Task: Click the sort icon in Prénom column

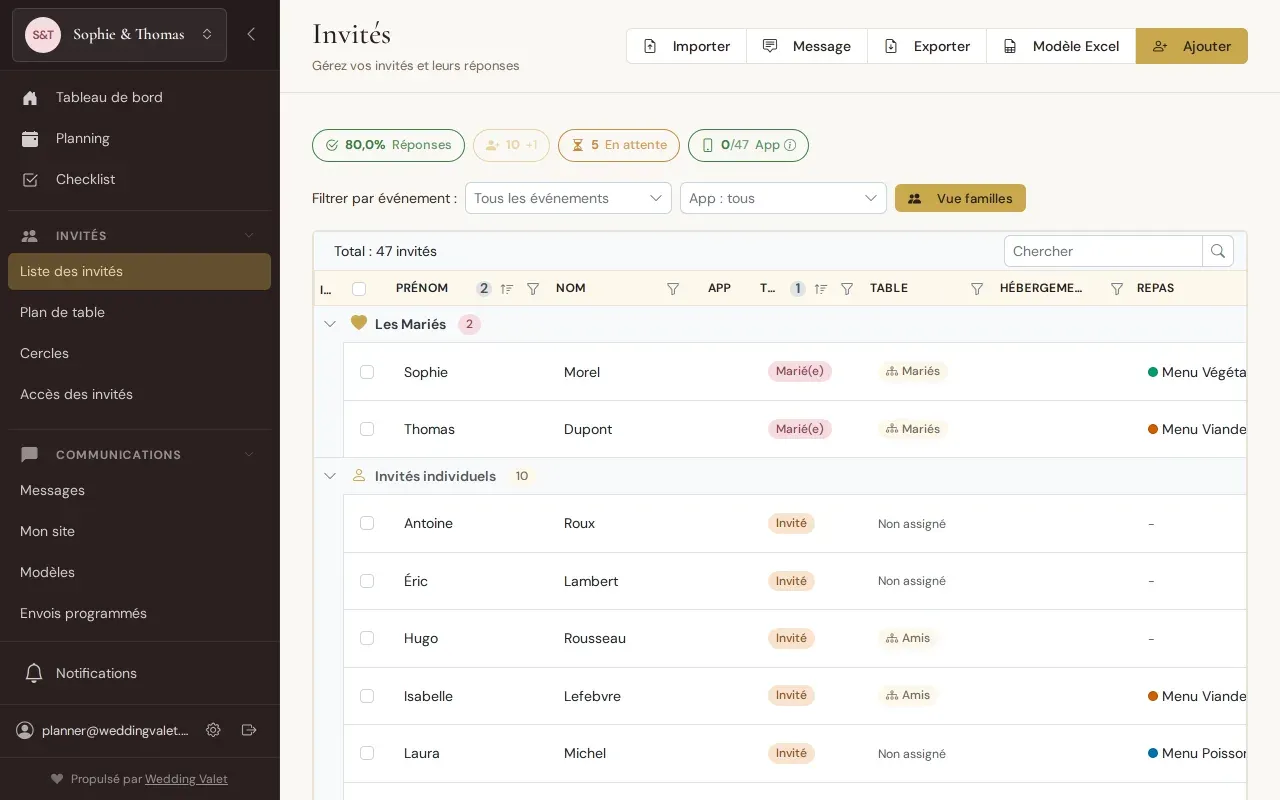Action: [x=507, y=289]
